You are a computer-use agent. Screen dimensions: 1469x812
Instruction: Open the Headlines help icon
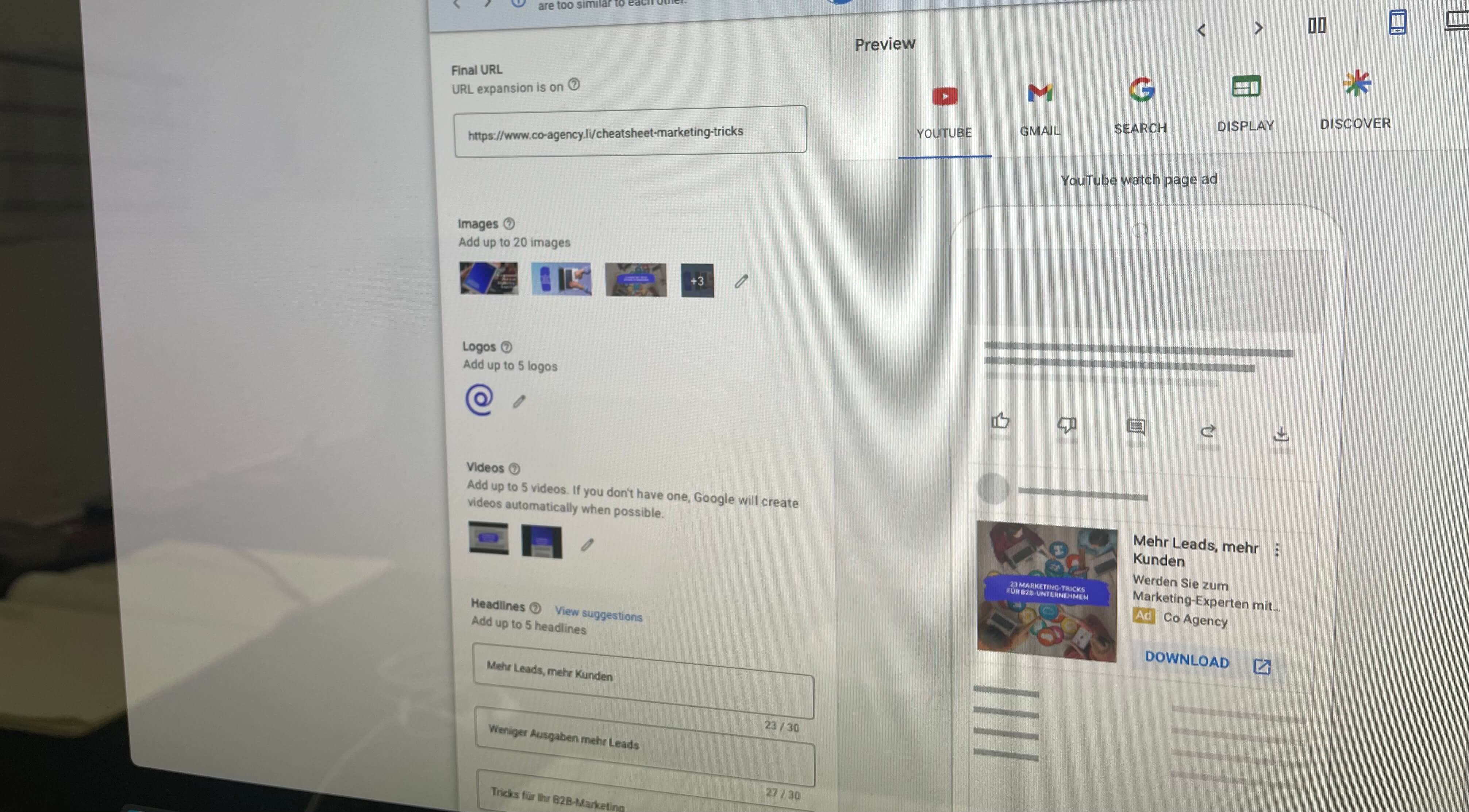[535, 607]
